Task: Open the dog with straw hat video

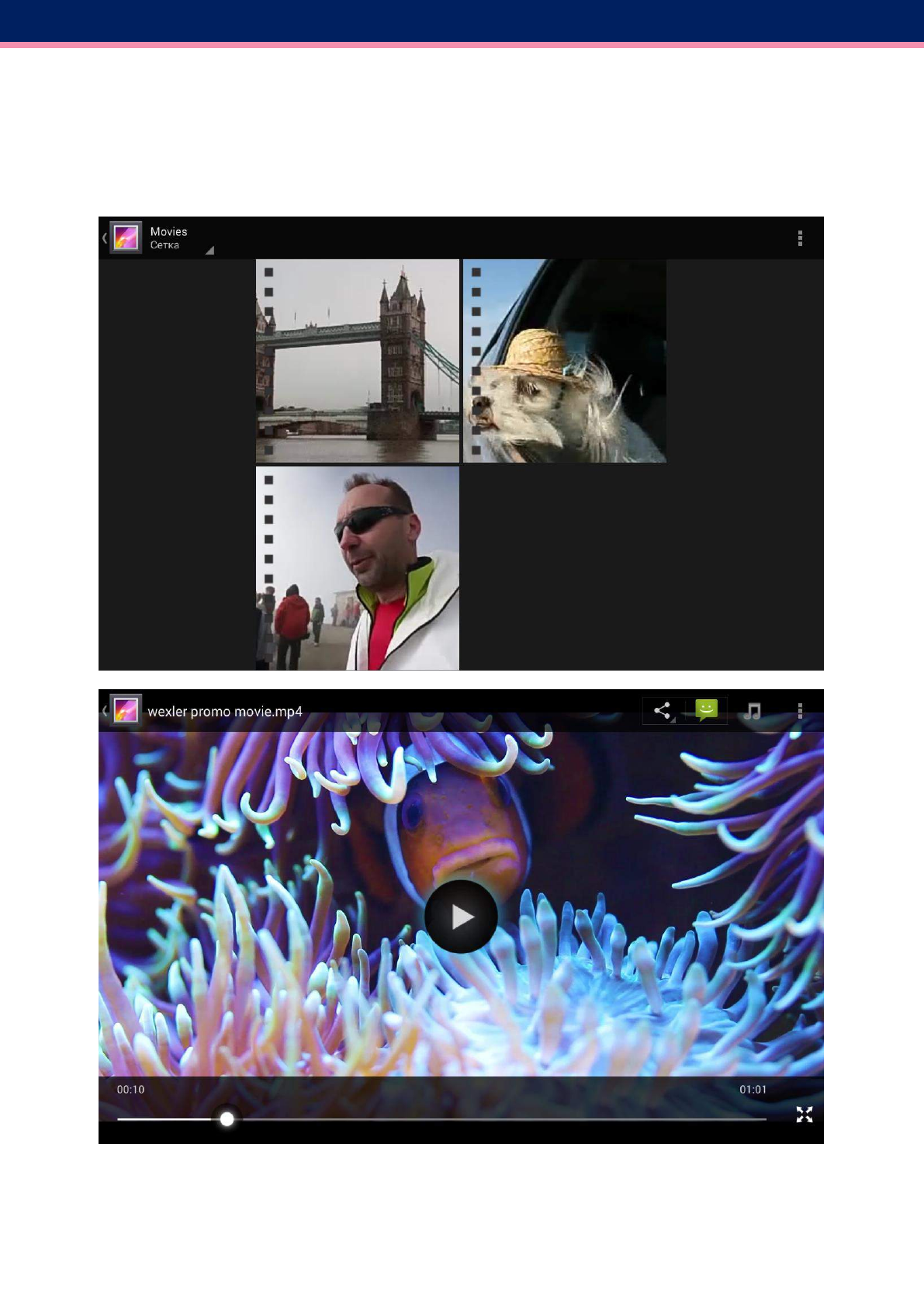Action: [565, 361]
